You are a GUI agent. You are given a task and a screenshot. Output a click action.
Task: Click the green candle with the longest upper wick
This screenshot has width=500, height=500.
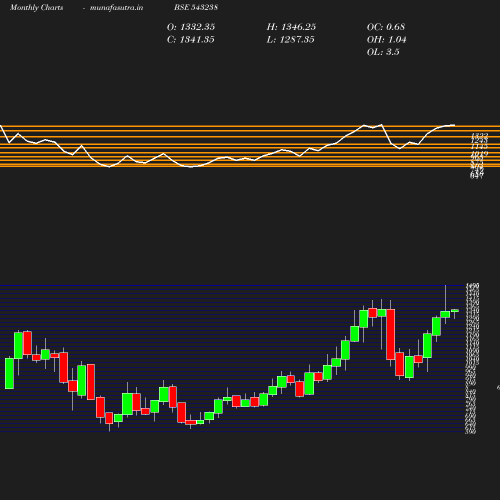click(445, 314)
